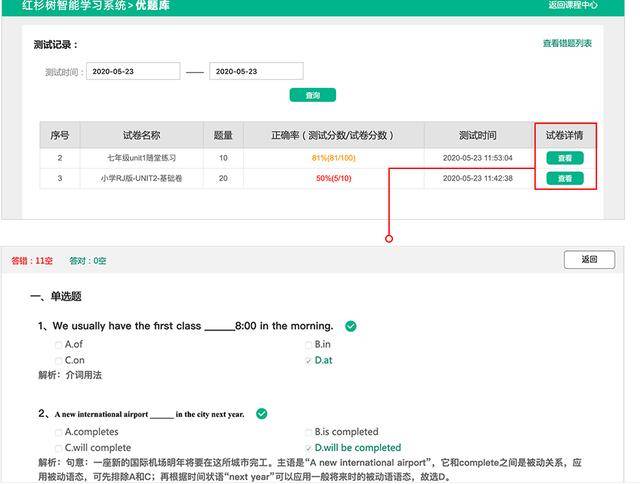View details of 七年级unit1随堂练习 test

point(565,158)
